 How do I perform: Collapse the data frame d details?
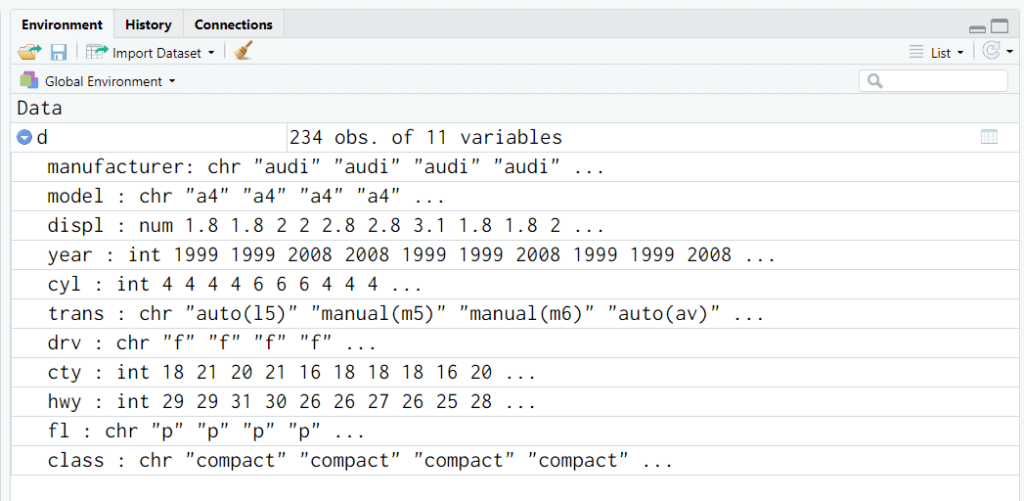coord(24,138)
